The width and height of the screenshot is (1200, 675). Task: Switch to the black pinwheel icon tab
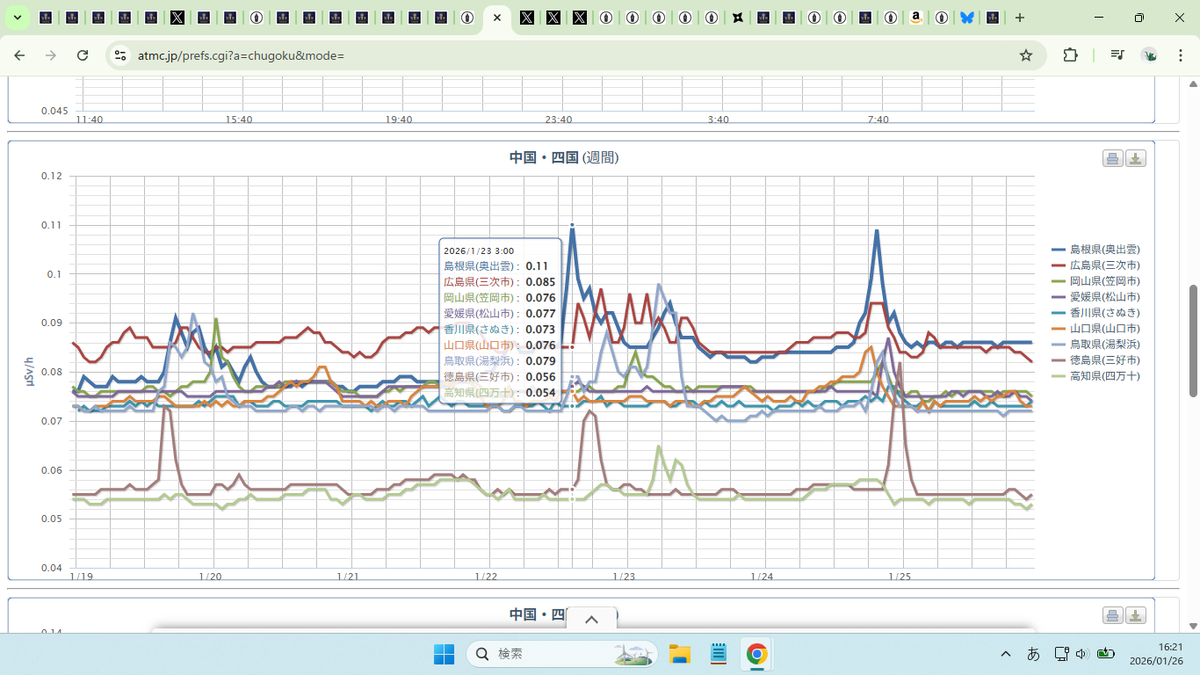tap(737, 18)
